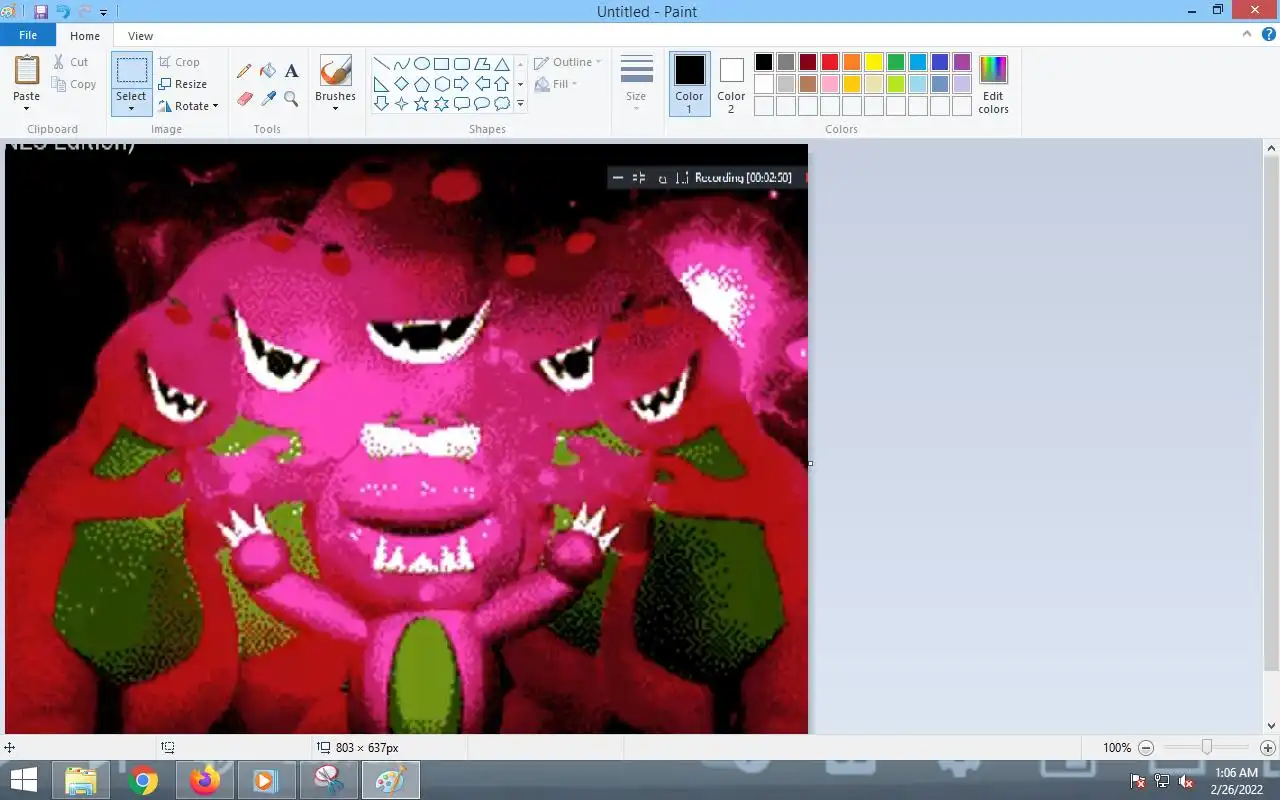1280x800 pixels.
Task: Open Paint Help question mark icon
Action: 1267,34
